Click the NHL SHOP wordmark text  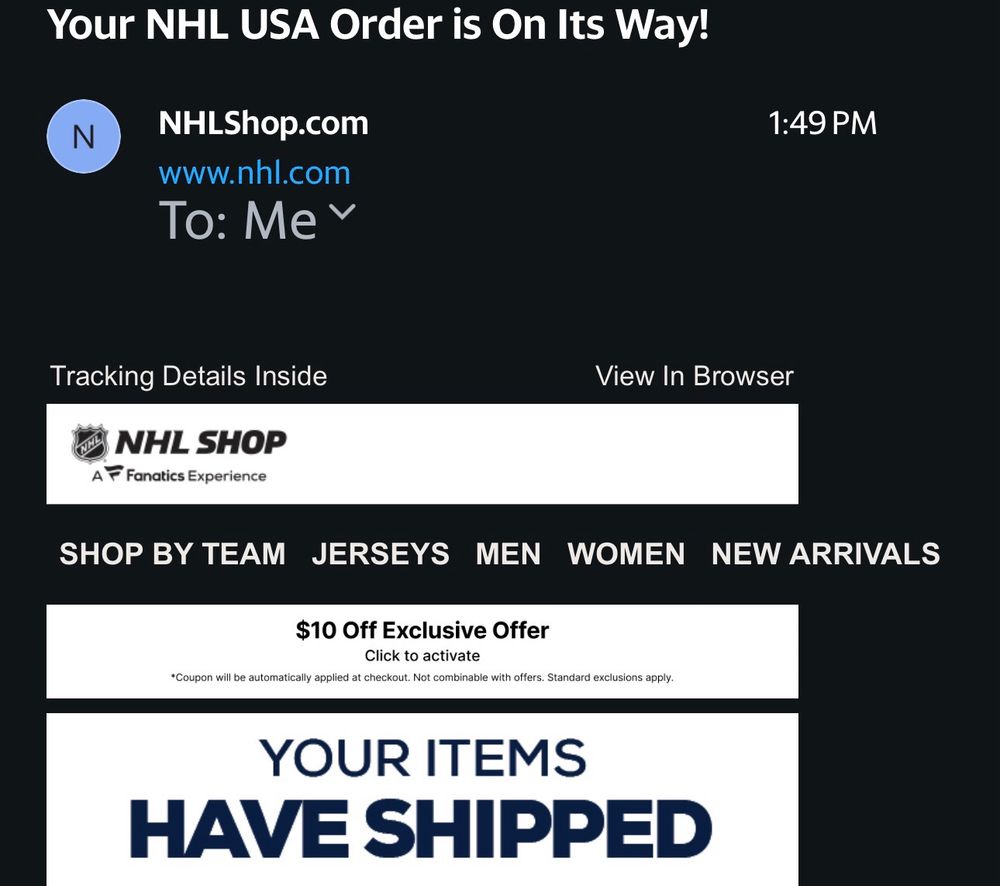point(201,442)
